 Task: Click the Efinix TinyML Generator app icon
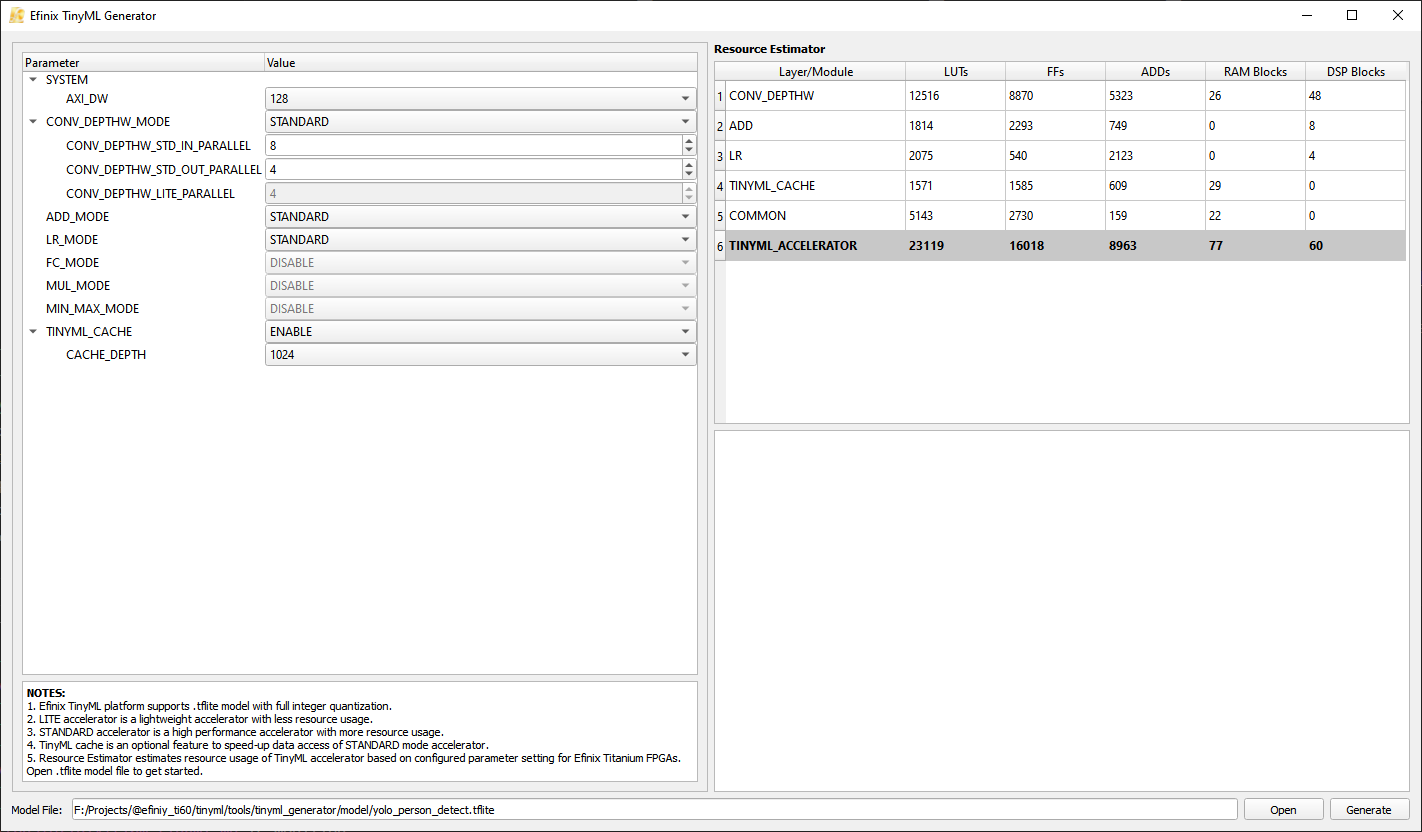[16, 16]
